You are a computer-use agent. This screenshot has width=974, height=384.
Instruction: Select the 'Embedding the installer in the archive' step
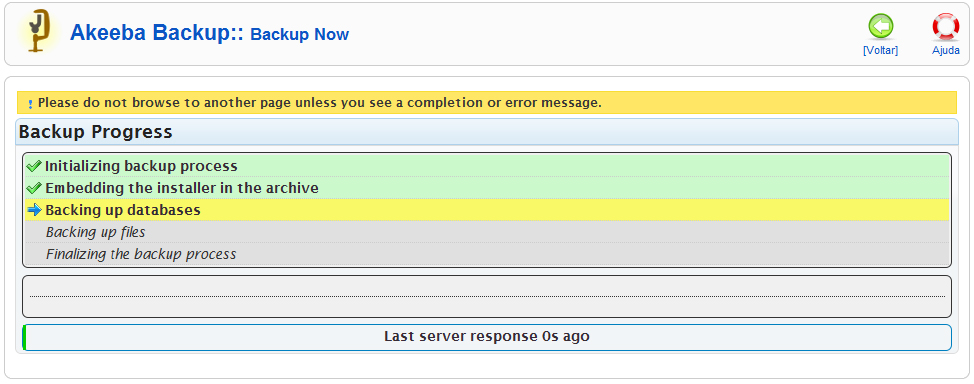[487, 188]
